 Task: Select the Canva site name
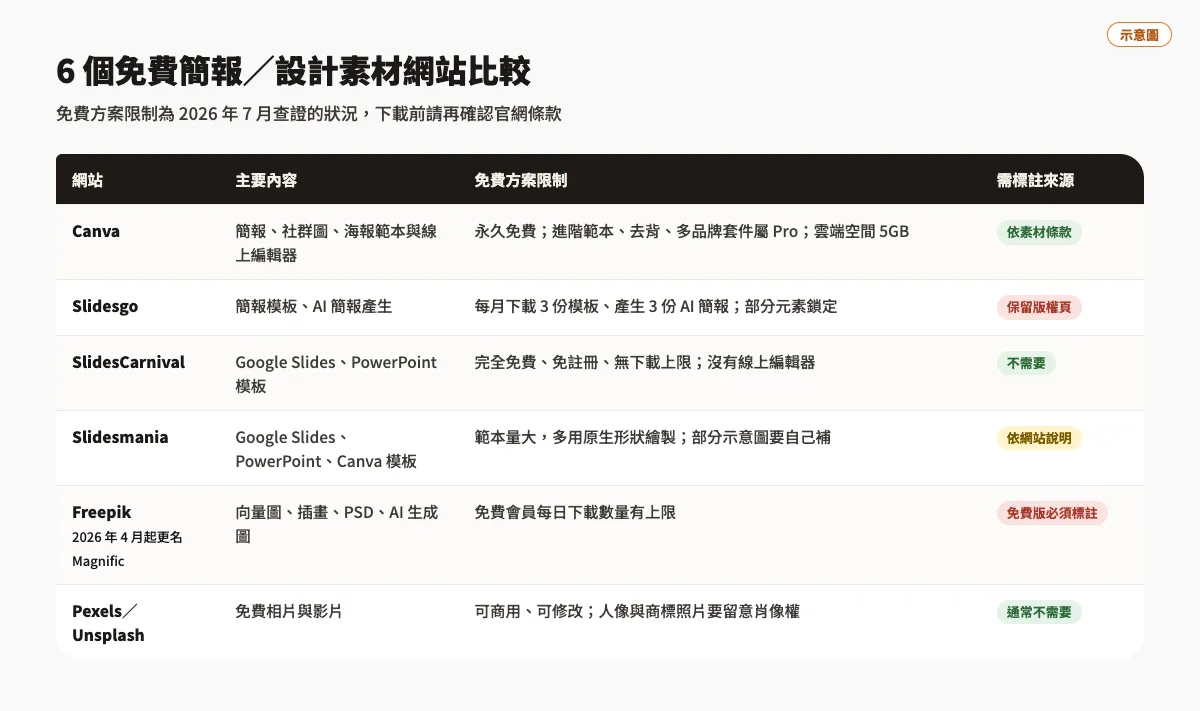pyautogui.click(x=96, y=231)
